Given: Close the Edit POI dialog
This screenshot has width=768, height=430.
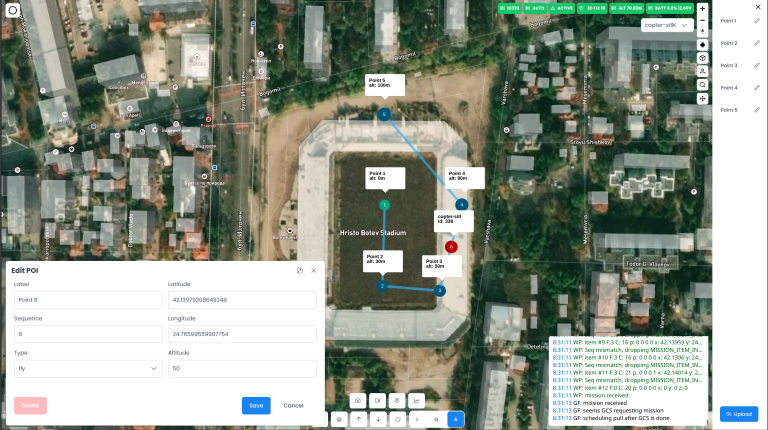Looking at the screenshot, I should click(x=314, y=270).
